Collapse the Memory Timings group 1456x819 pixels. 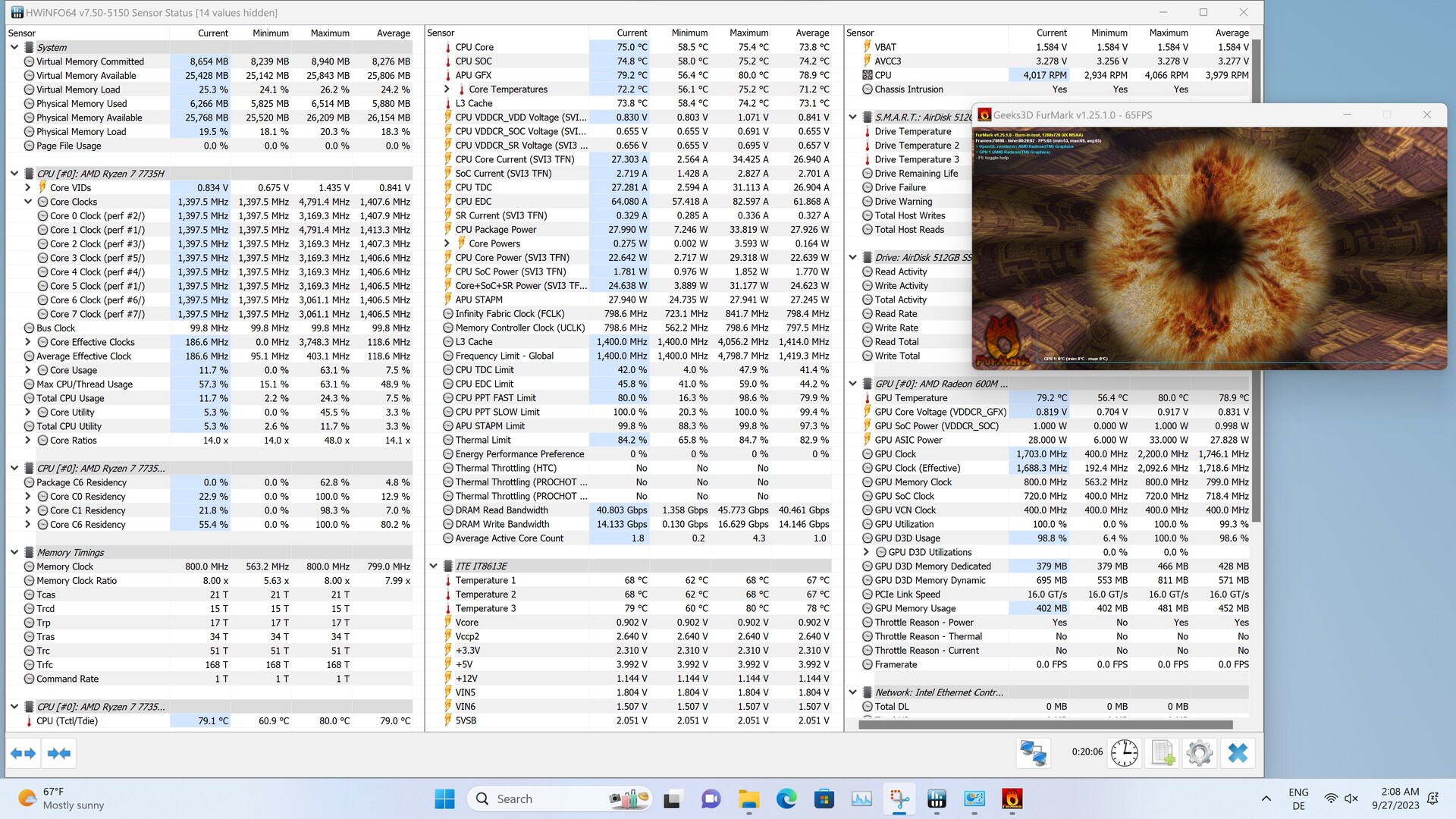14,552
